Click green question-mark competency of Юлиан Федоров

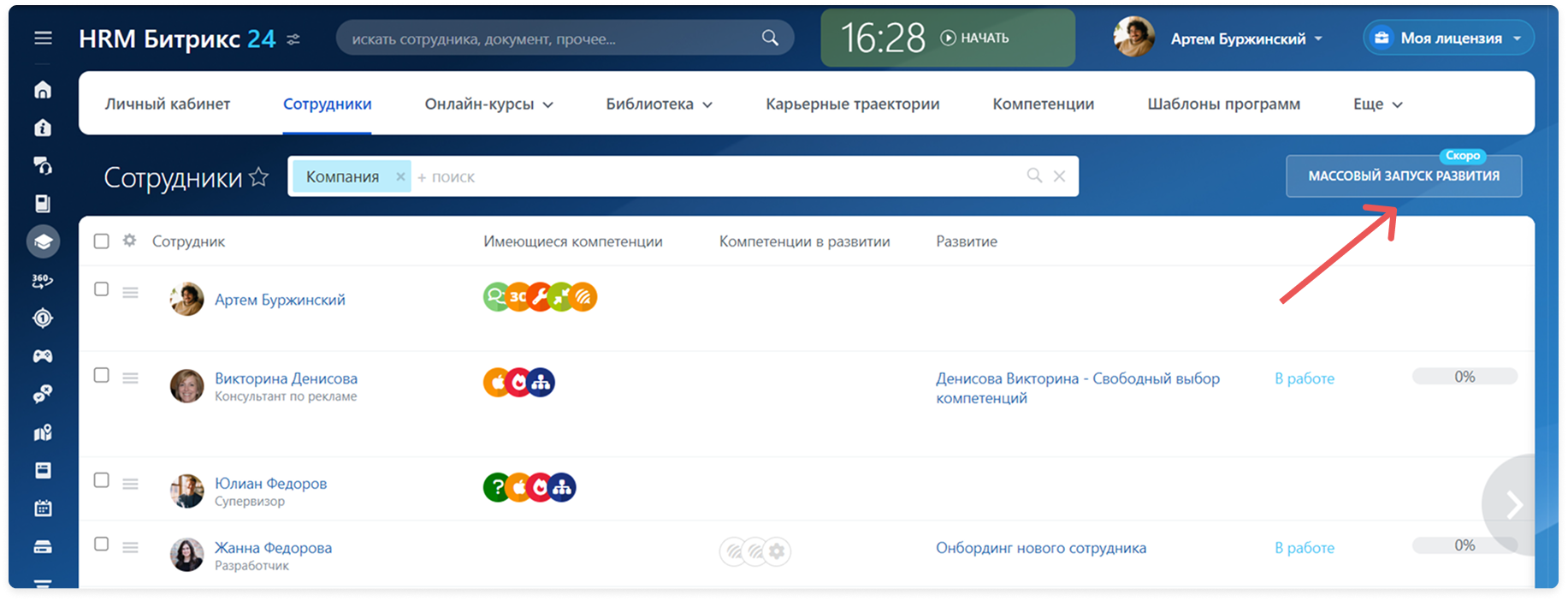pyautogui.click(x=497, y=487)
